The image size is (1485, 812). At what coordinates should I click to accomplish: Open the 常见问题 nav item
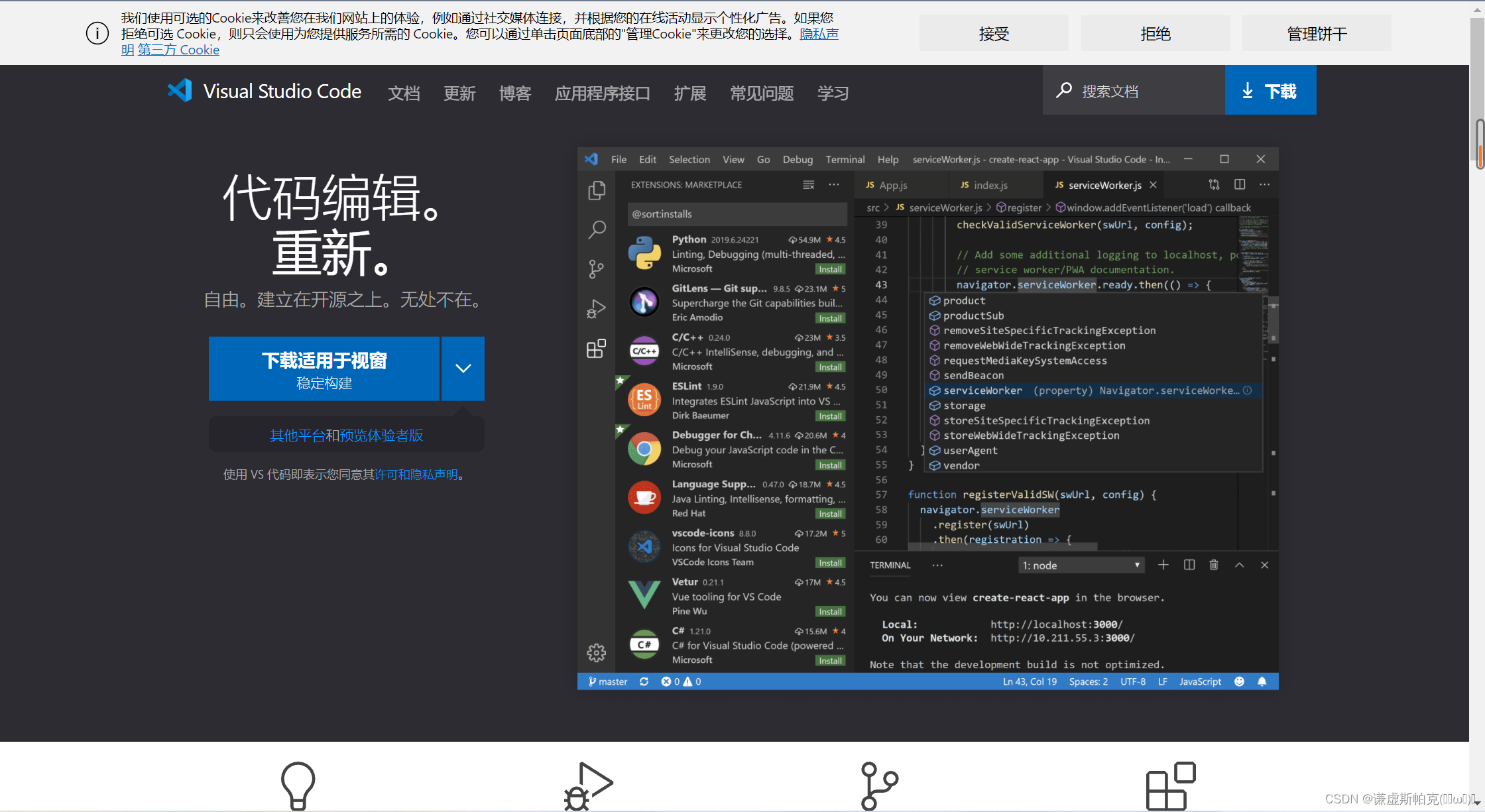pos(762,93)
